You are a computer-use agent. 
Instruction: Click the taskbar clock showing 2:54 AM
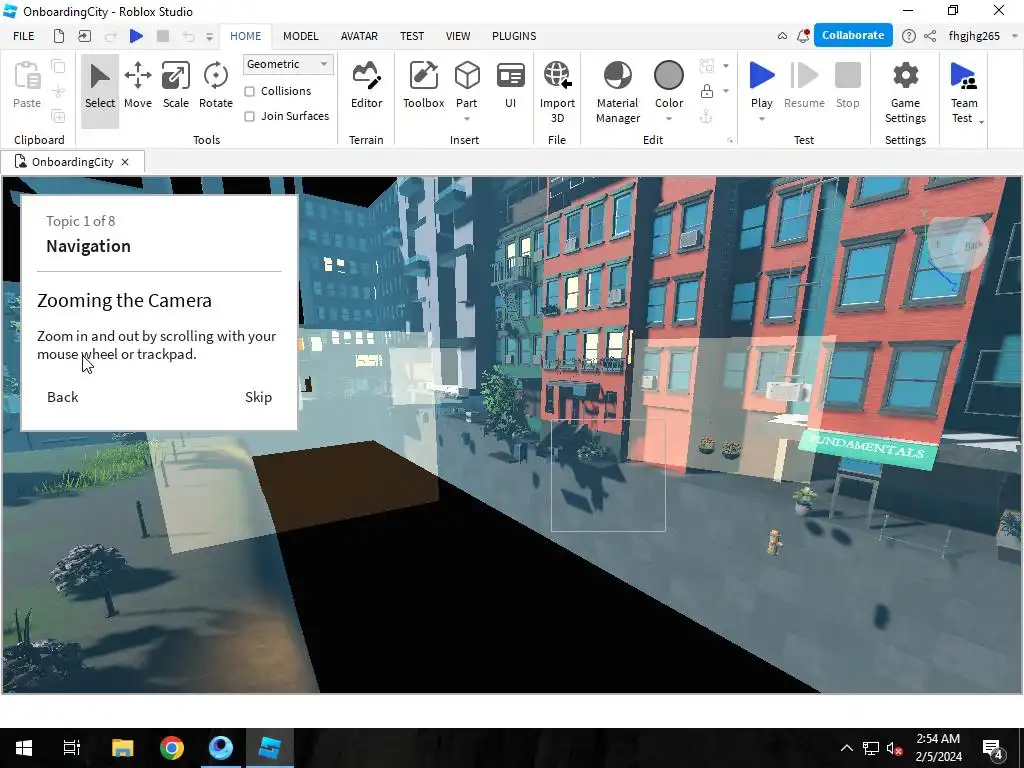coord(938,748)
